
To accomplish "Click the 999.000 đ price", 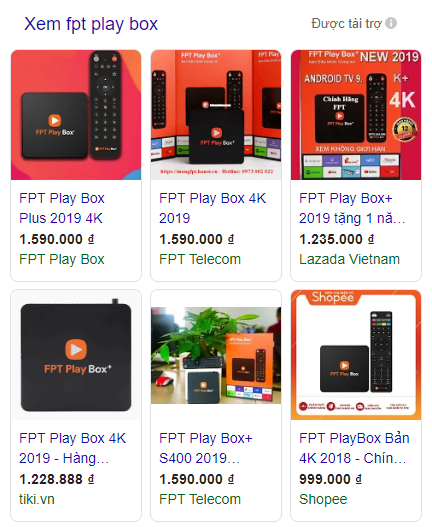I will (x=330, y=479).
